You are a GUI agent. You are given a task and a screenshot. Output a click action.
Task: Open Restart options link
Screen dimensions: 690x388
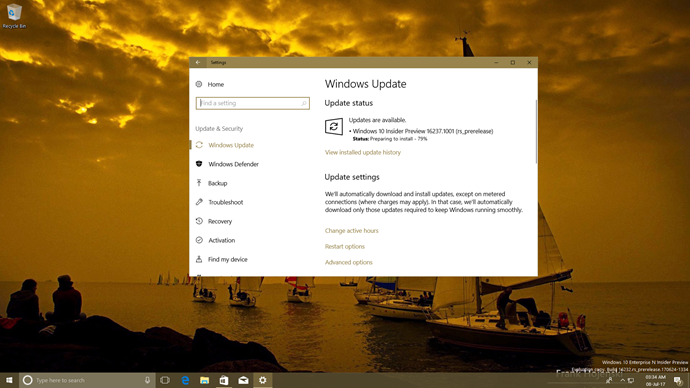click(345, 246)
